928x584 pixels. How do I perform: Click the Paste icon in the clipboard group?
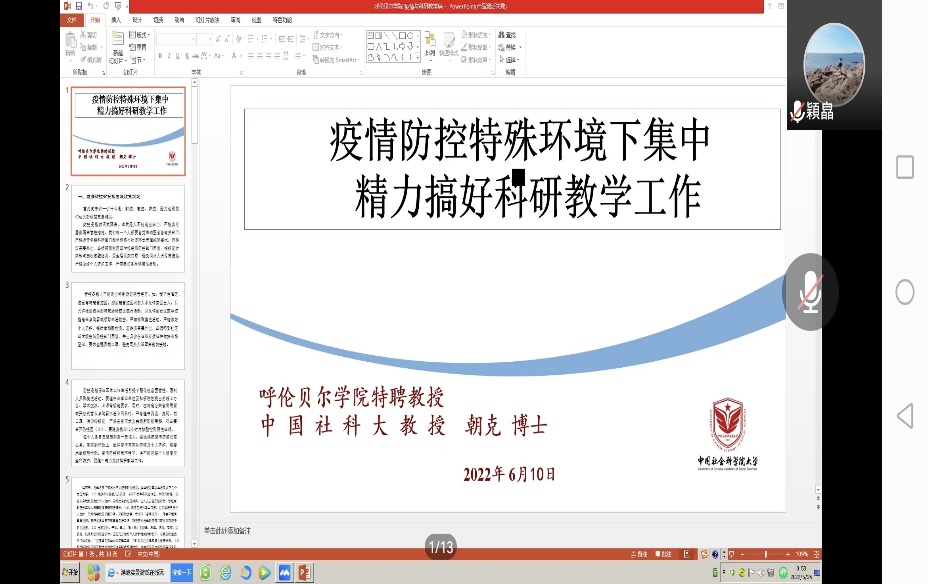pyautogui.click(x=69, y=46)
